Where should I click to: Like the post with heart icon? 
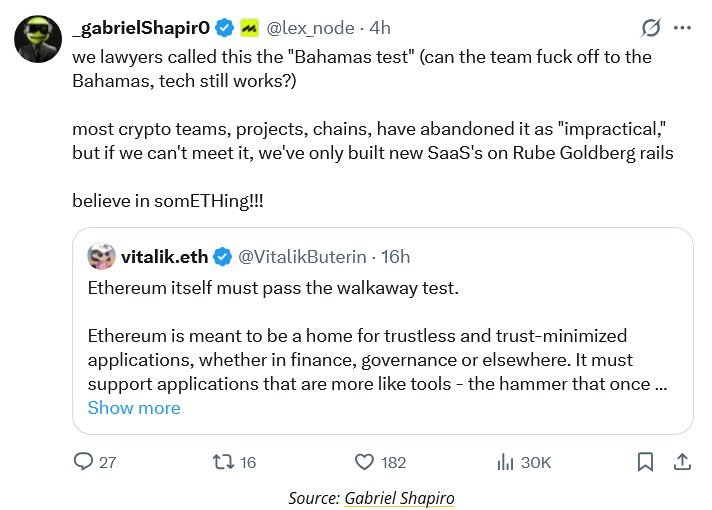[x=366, y=462]
